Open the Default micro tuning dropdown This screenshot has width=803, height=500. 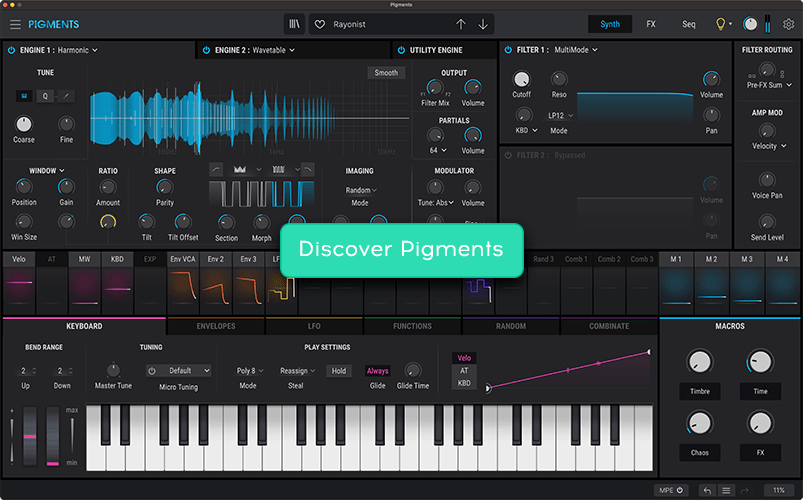pyautogui.click(x=185, y=370)
